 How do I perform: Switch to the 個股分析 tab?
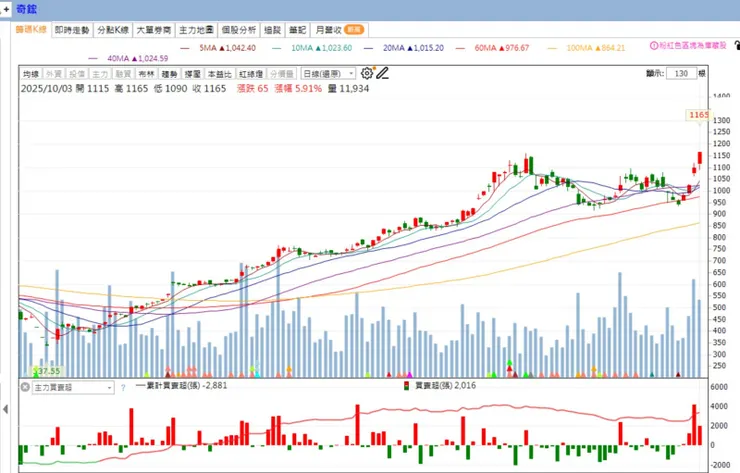[239, 30]
